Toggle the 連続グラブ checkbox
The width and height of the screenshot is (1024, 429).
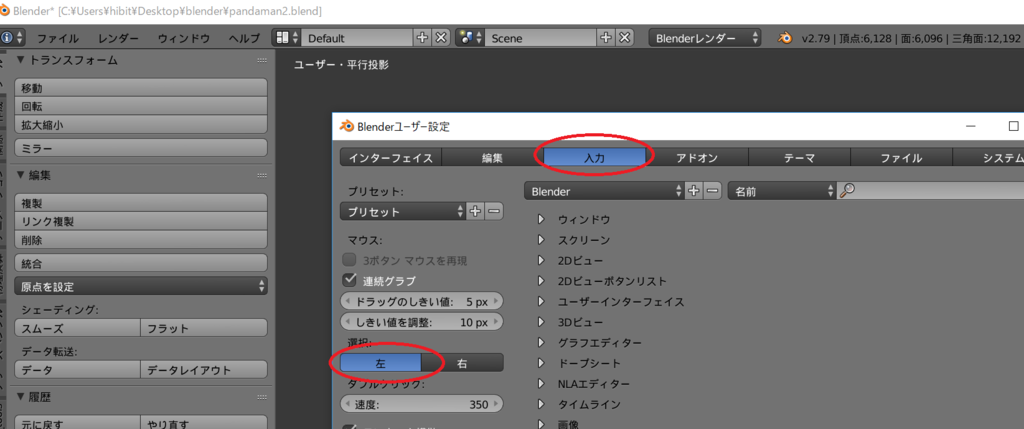349,280
